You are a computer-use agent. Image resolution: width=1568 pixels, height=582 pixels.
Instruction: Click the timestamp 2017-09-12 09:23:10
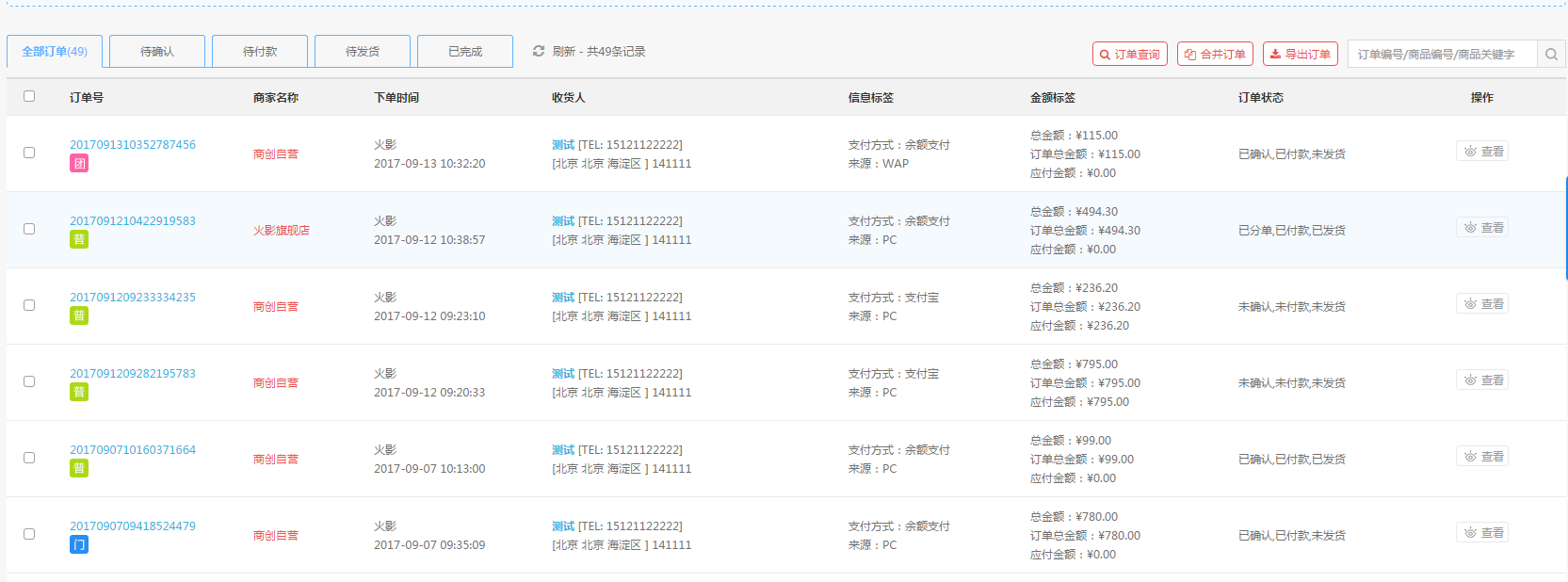pyautogui.click(x=429, y=316)
